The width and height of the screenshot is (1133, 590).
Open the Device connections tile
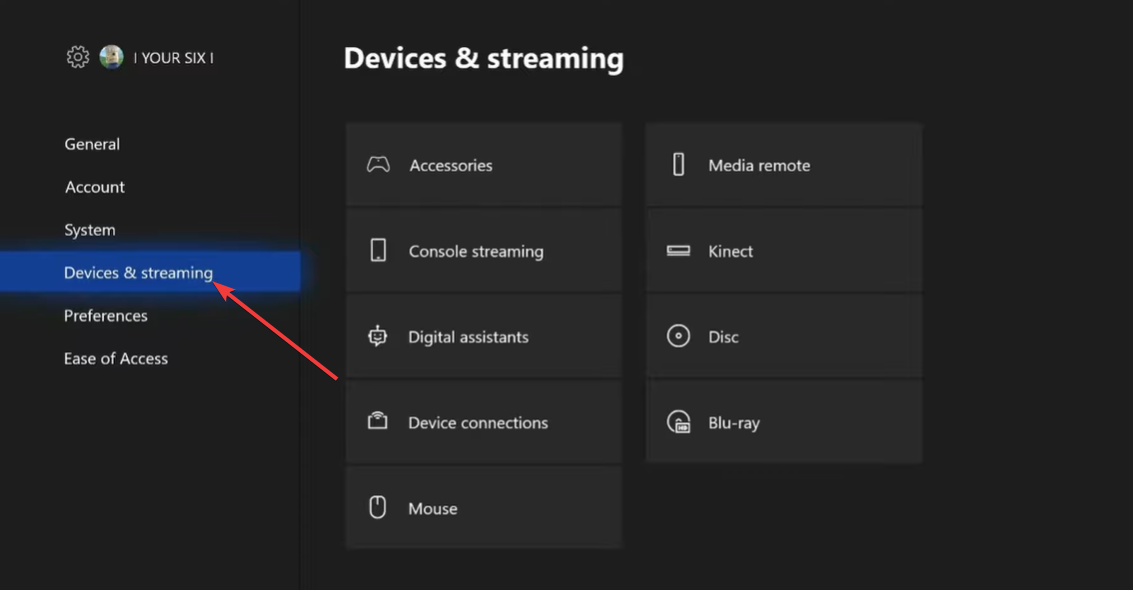pyautogui.click(x=484, y=422)
